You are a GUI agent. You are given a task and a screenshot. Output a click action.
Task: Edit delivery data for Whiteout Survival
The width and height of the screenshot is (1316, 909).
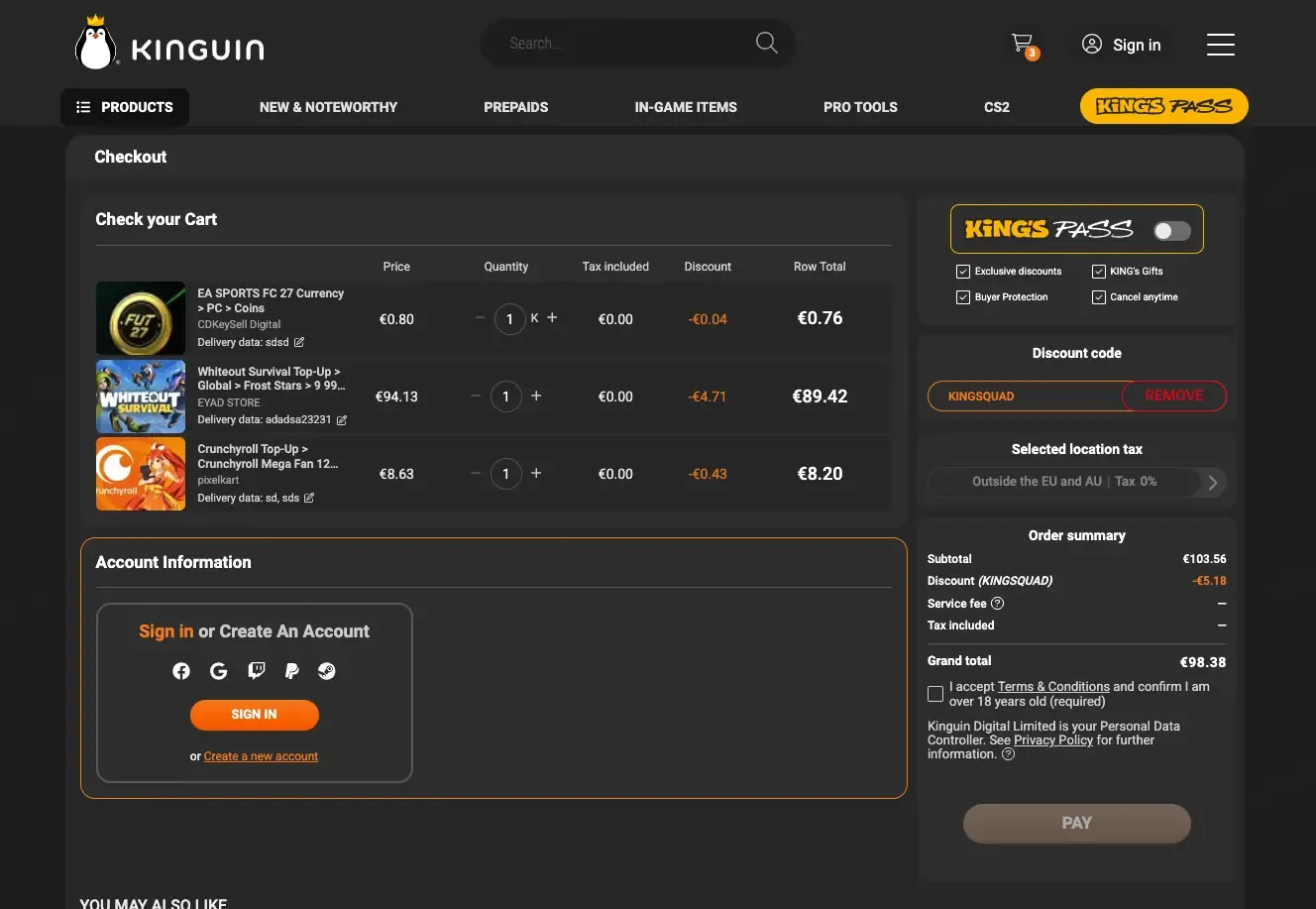[x=342, y=420]
